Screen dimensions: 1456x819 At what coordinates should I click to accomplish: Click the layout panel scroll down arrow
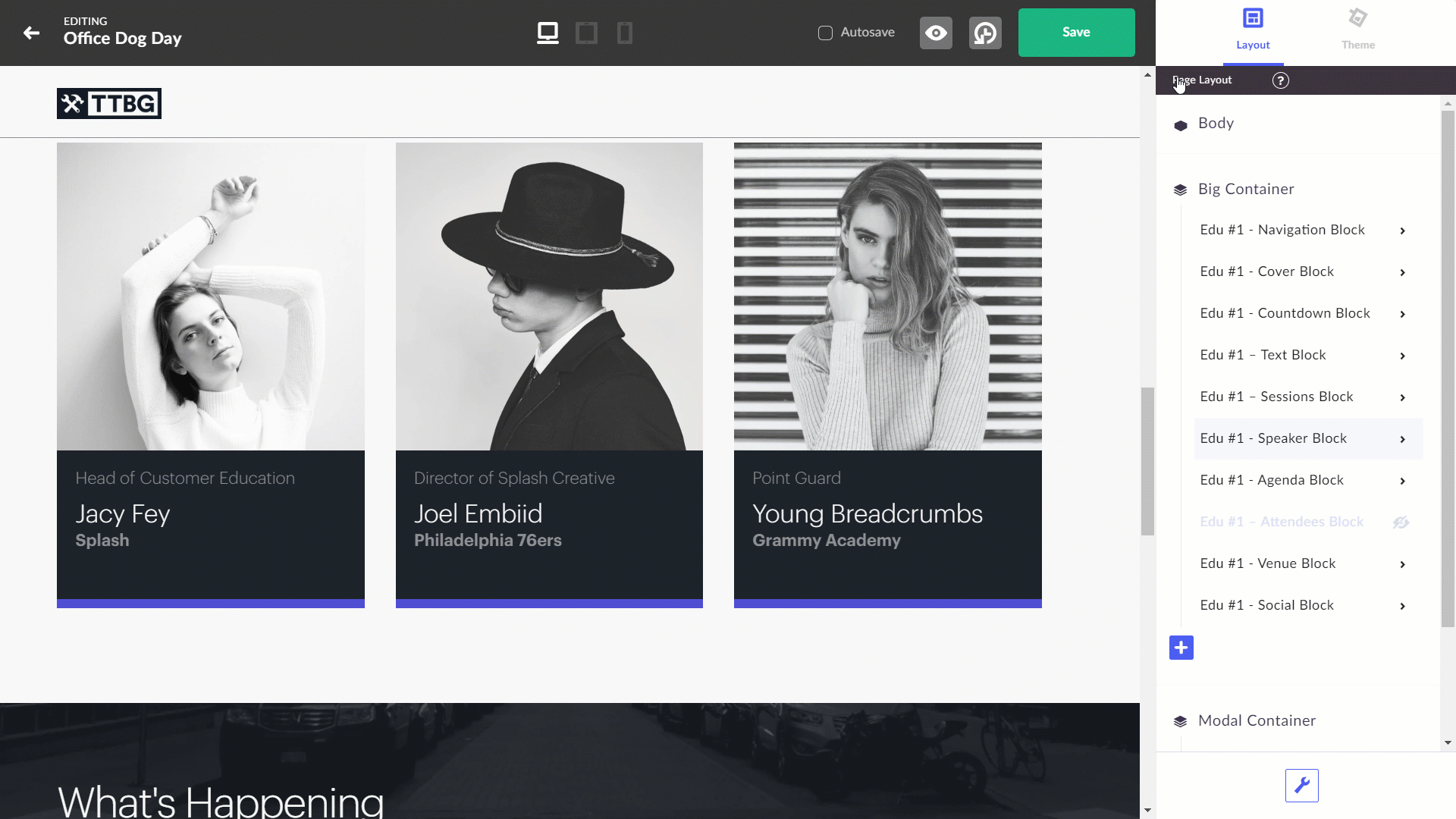click(1448, 743)
